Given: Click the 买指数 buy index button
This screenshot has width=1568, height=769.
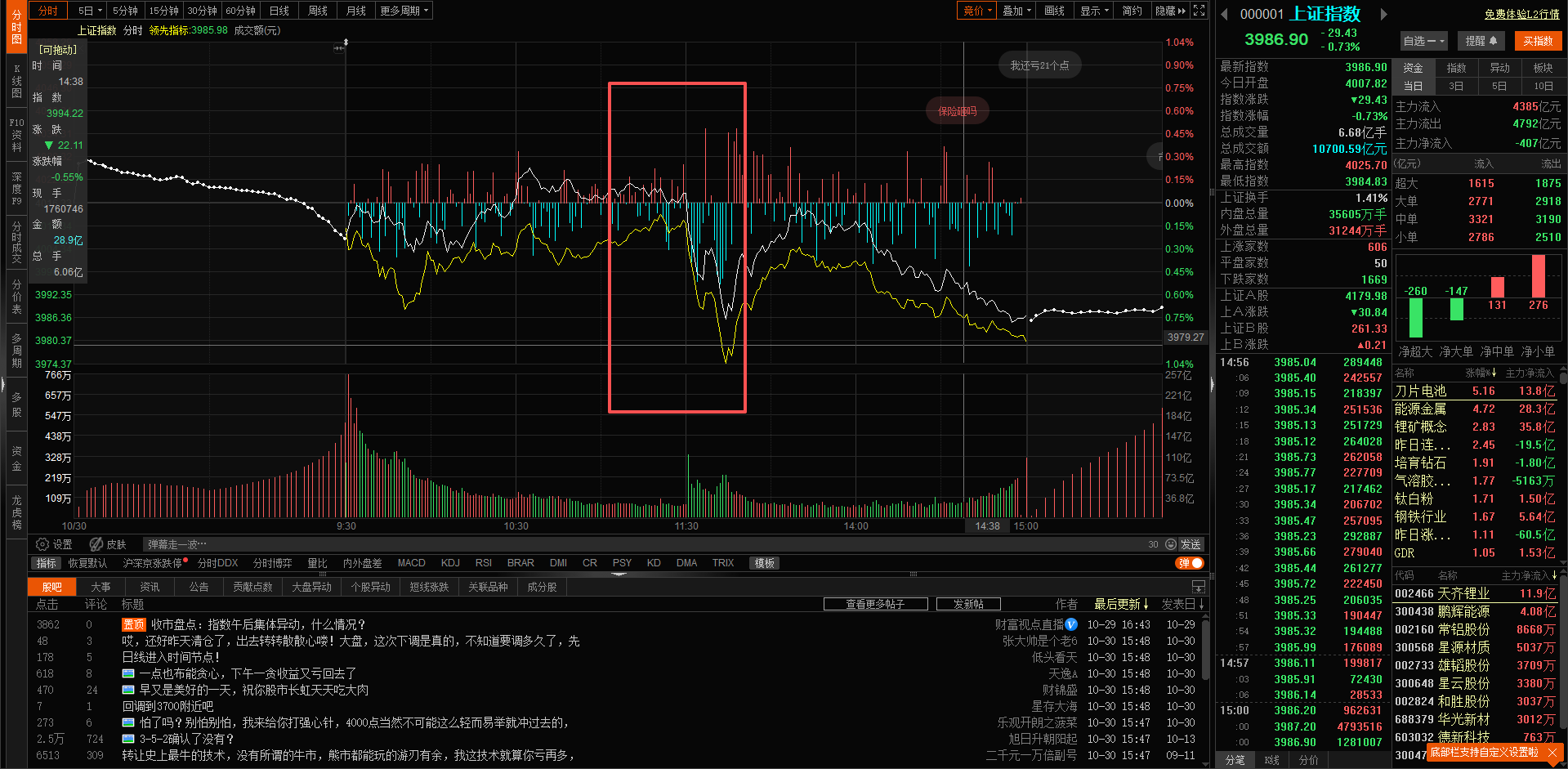Looking at the screenshot, I should click(x=1538, y=41).
